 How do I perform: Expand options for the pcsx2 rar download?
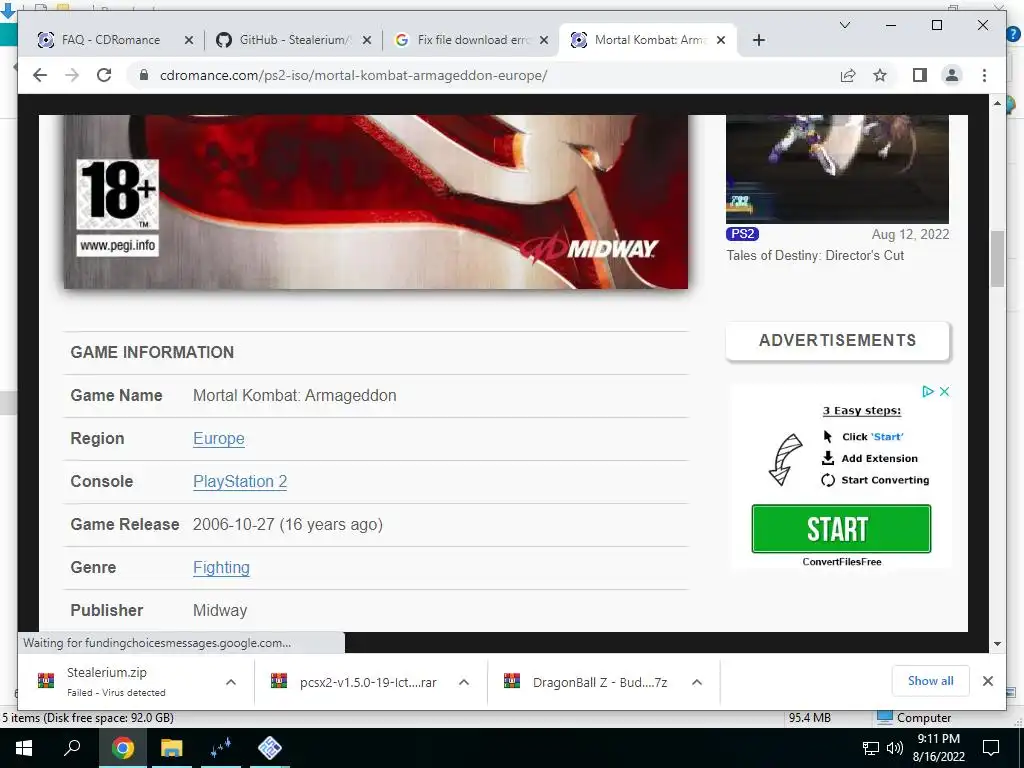coord(464,682)
